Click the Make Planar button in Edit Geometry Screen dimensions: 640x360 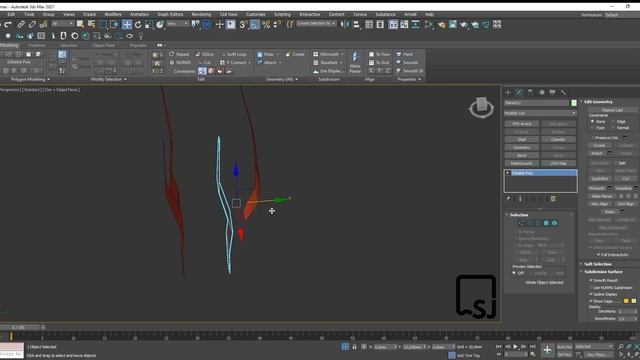602,196
